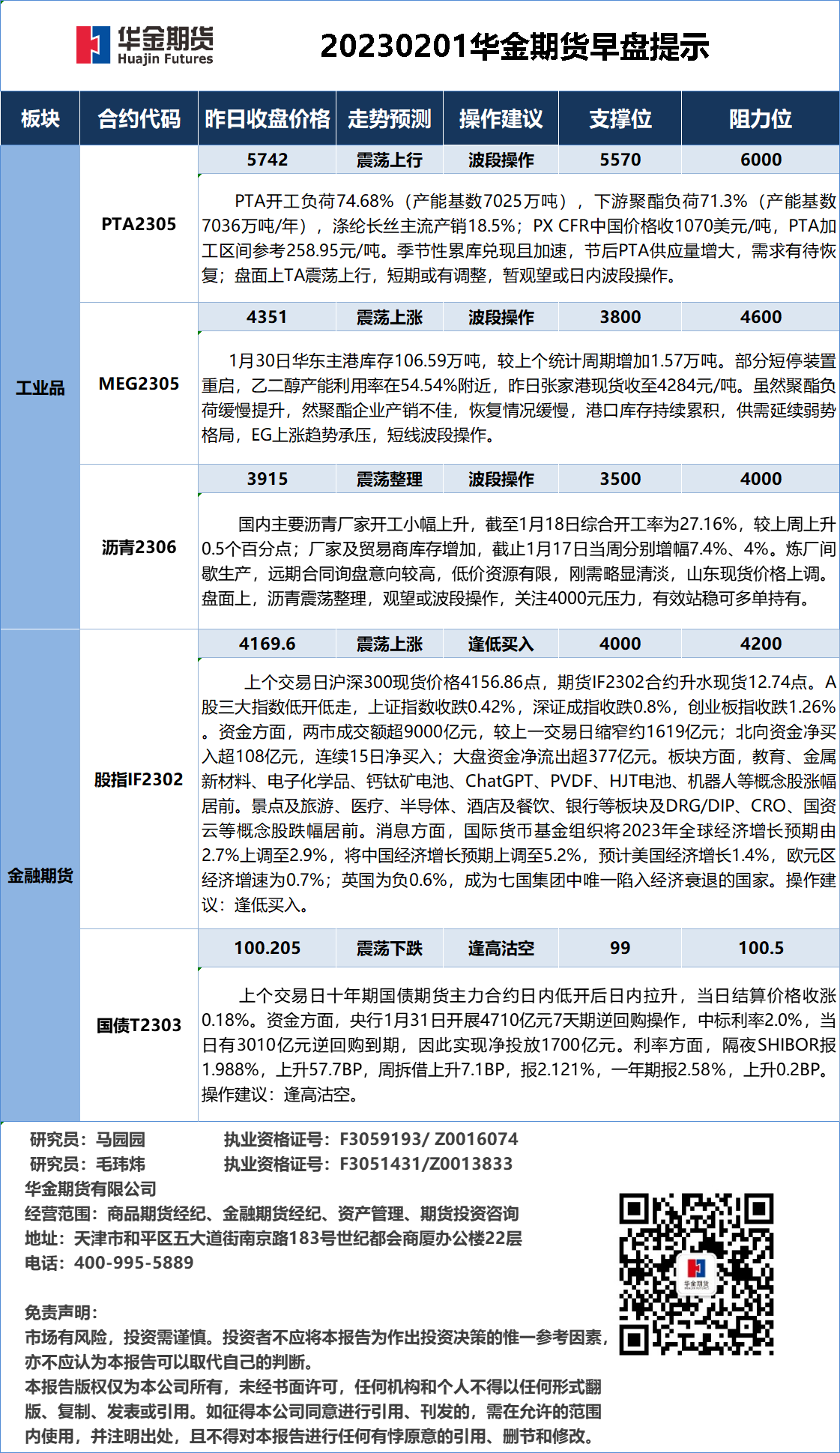Click the "逢低买入" advice cell
The width and height of the screenshot is (840, 1453).
501,644
